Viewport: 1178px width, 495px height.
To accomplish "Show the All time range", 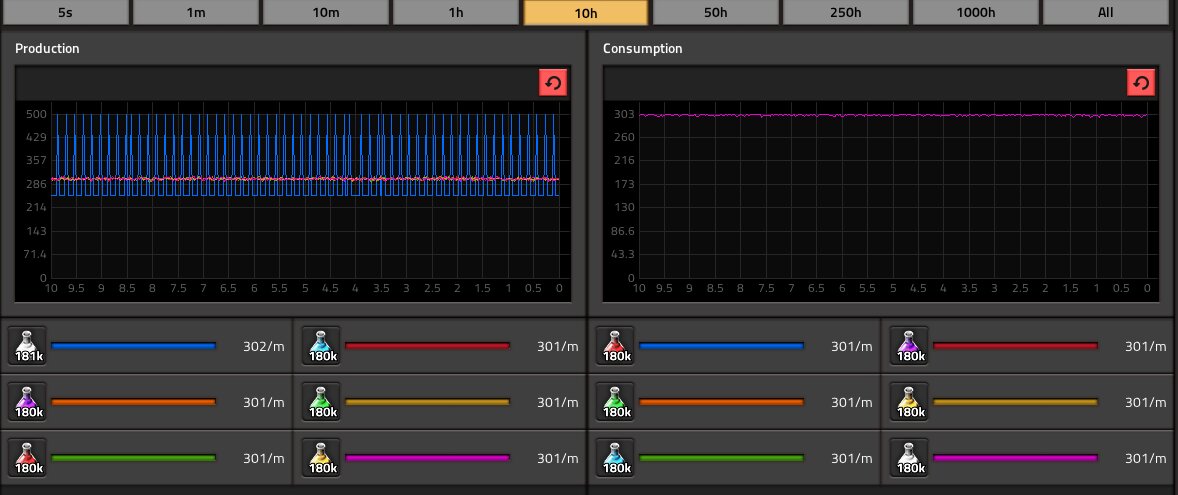I will click(x=1105, y=13).
